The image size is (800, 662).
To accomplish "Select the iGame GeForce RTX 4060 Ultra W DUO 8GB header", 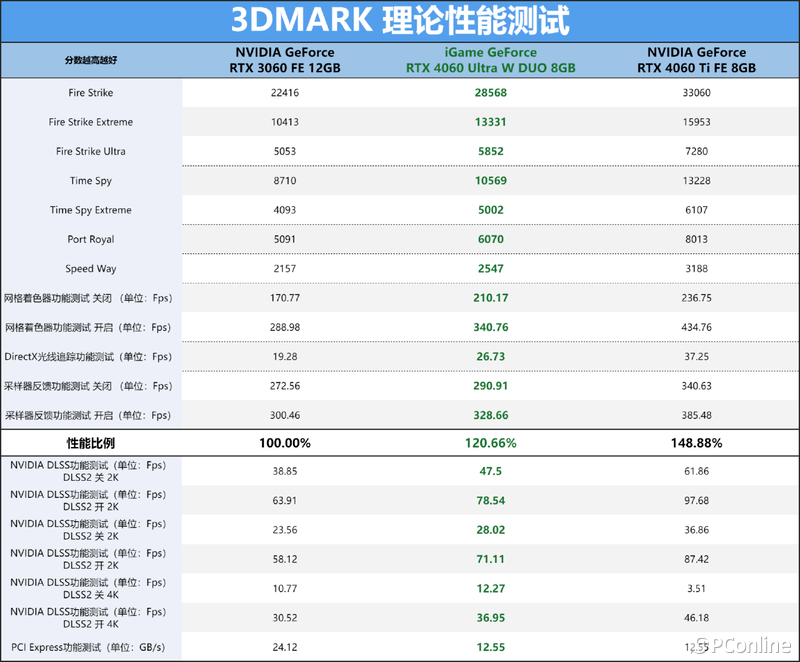I will (490, 60).
